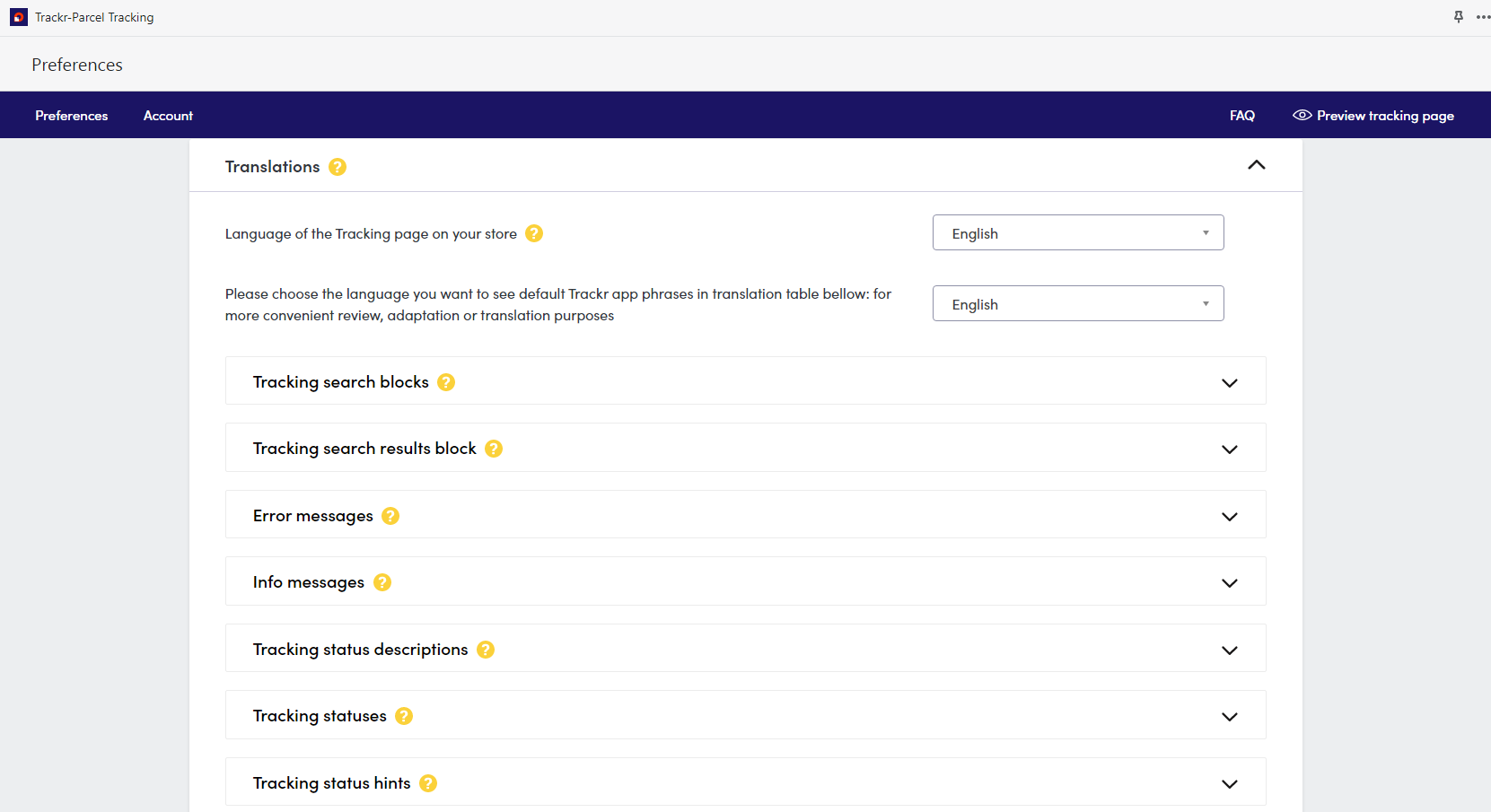Click the Preferences page heading
The height and width of the screenshot is (812, 1491).
pos(77,65)
